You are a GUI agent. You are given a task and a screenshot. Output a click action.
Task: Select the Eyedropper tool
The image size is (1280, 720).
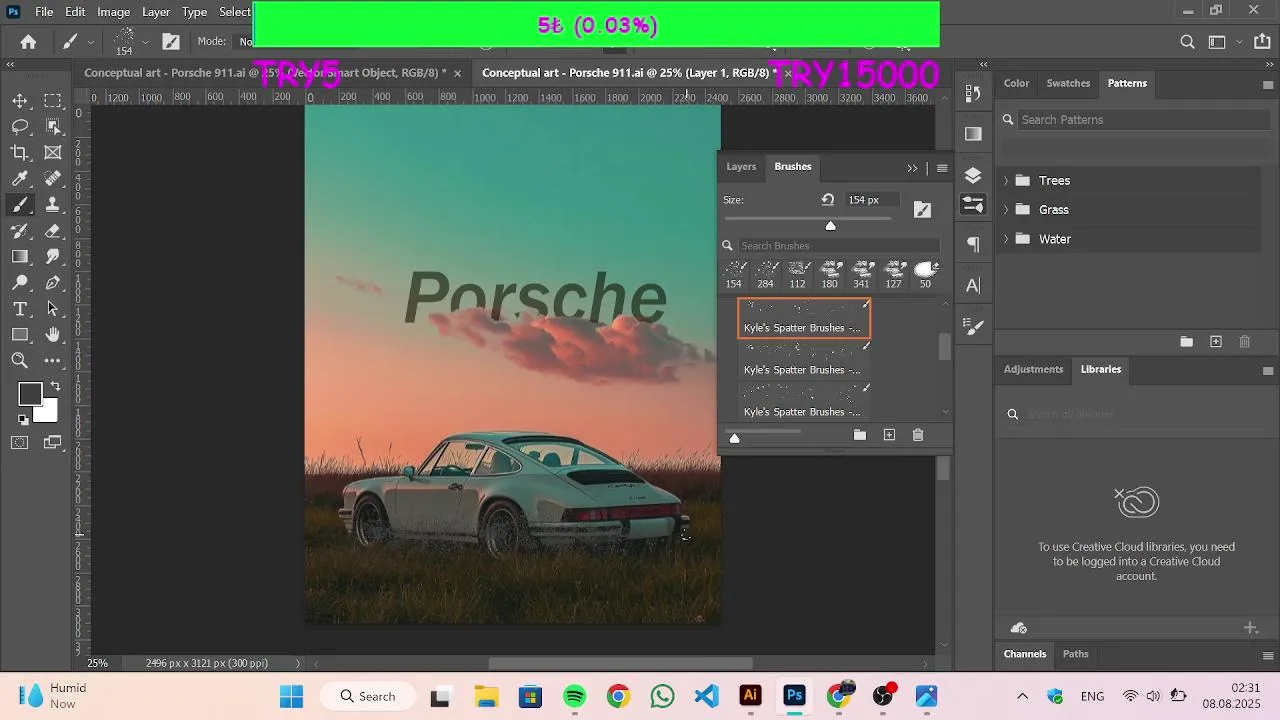(x=20, y=179)
